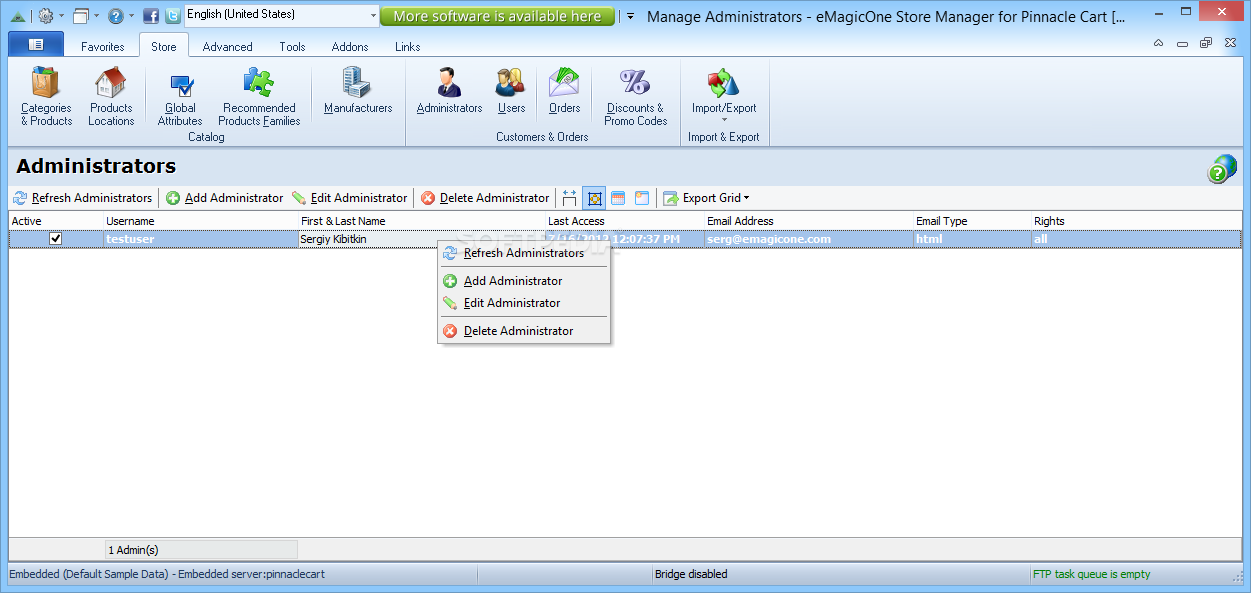
Task: Expand the windows icon dropdown arrow
Action: (96, 16)
